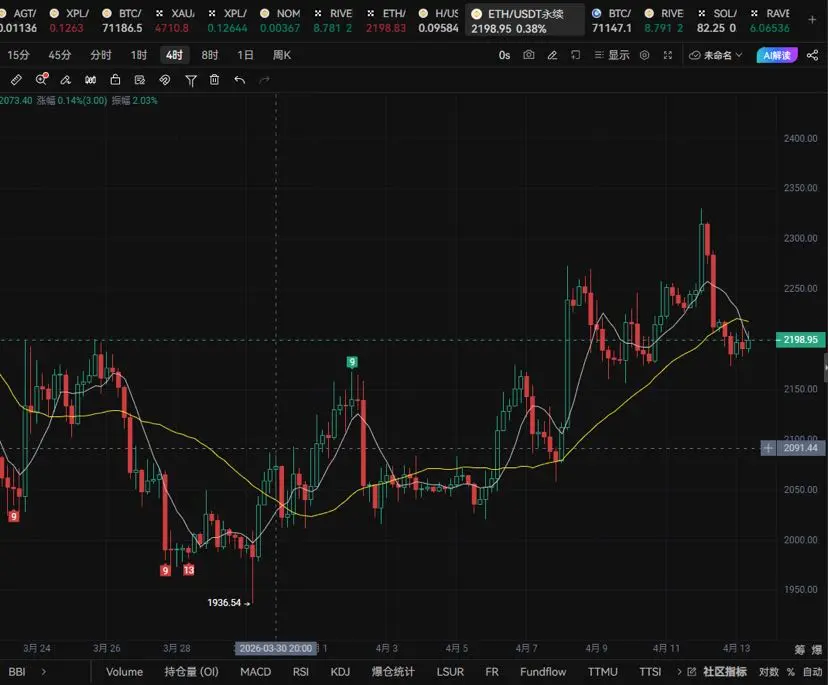Toggle the MACD indicator

[x=256, y=672]
